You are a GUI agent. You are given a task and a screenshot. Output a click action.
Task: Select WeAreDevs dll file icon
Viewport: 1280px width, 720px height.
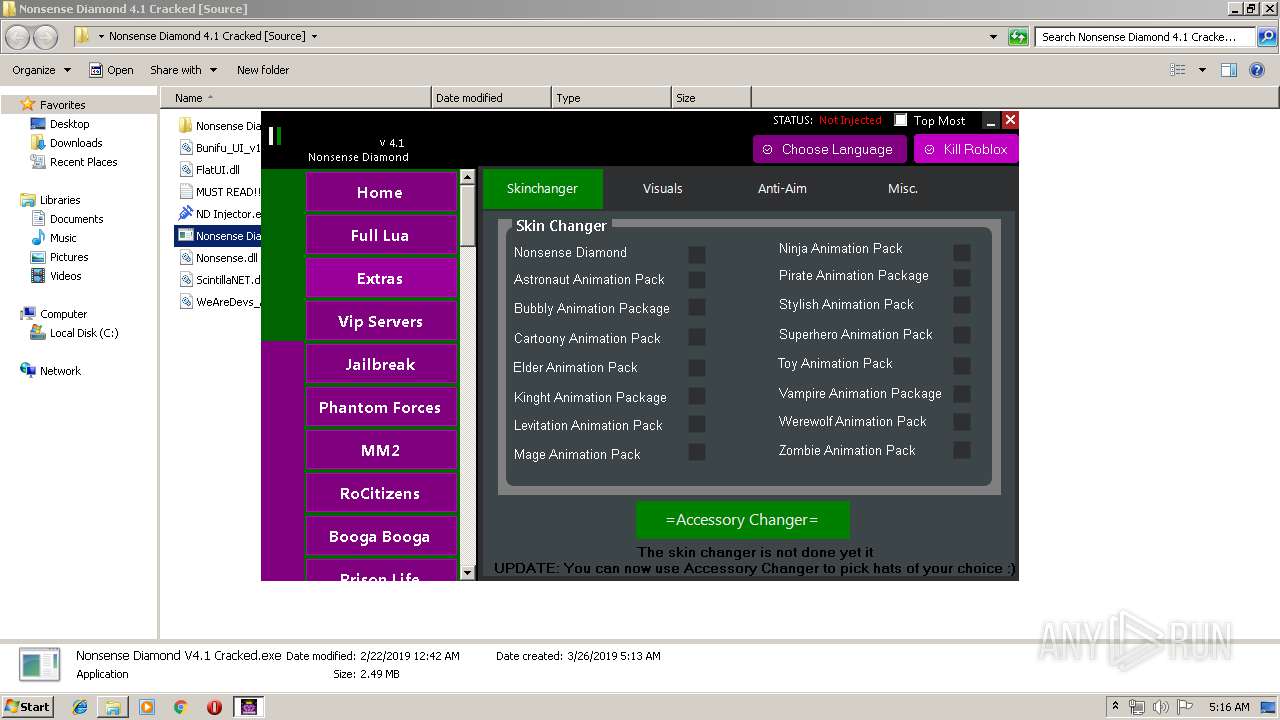pyautogui.click(x=185, y=301)
